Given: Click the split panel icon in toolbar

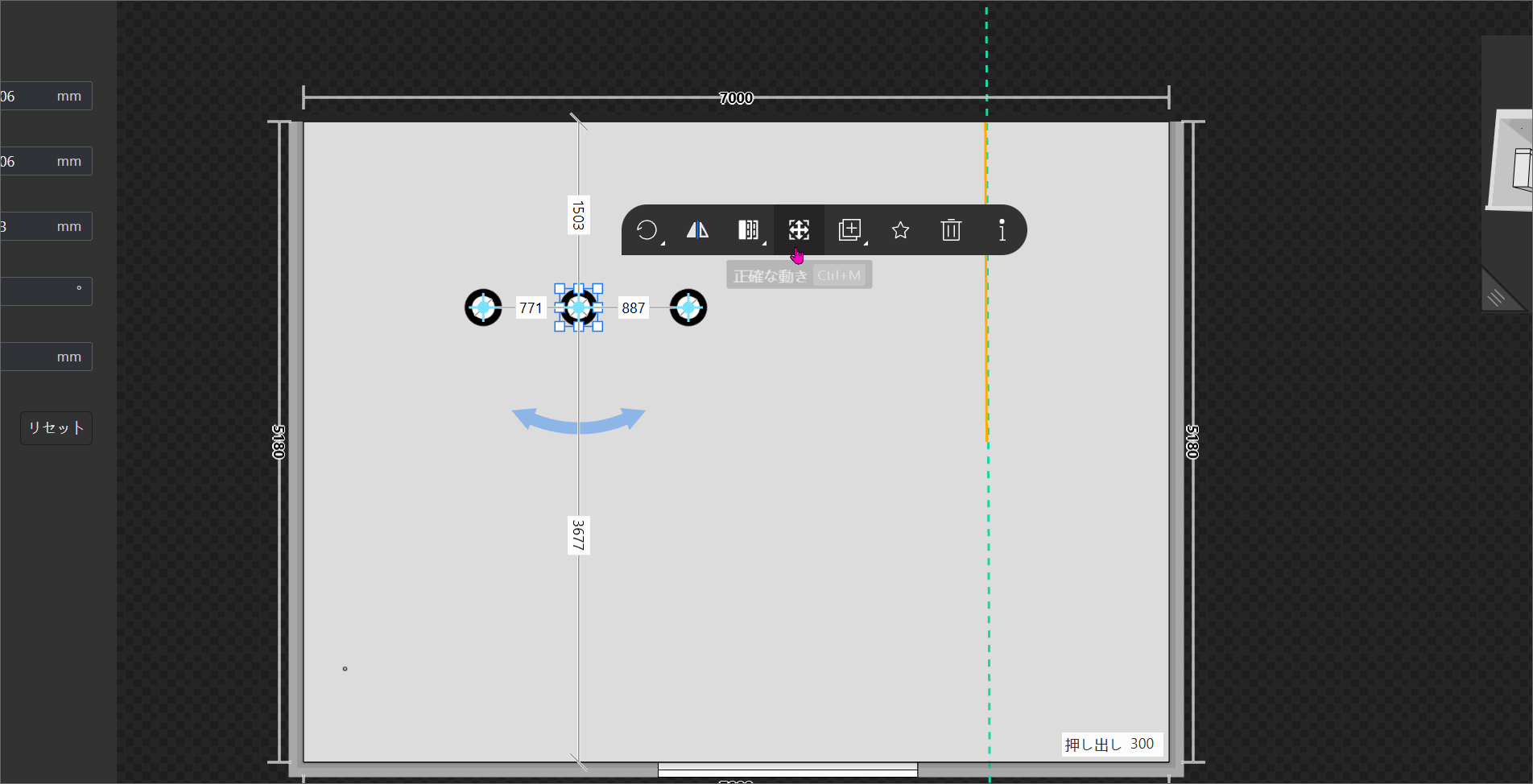Looking at the screenshot, I should coord(748,230).
